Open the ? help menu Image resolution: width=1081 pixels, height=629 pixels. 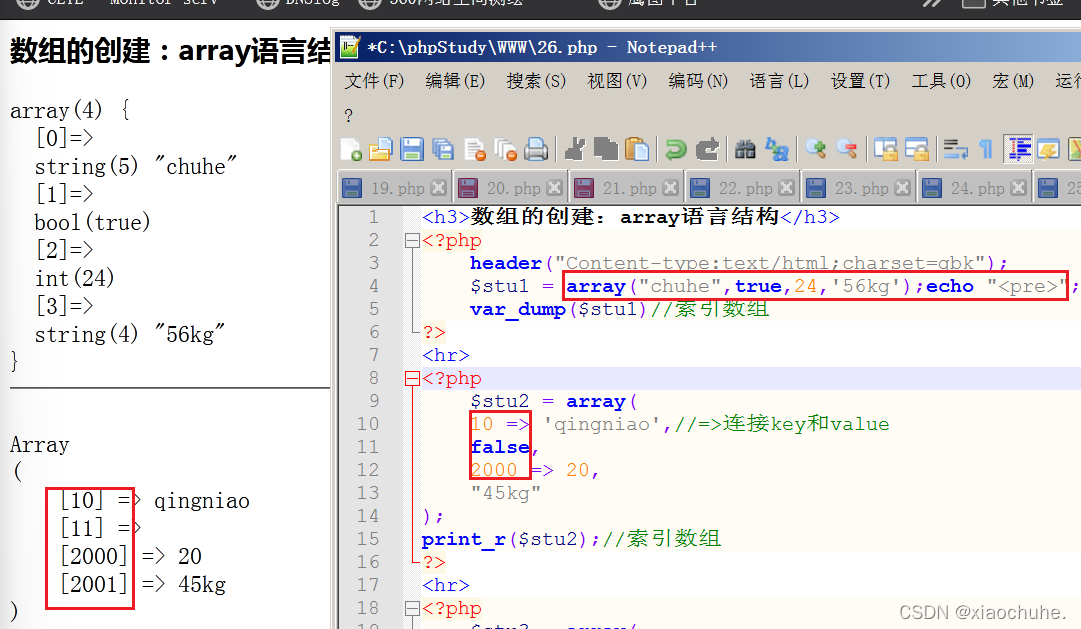(x=349, y=115)
